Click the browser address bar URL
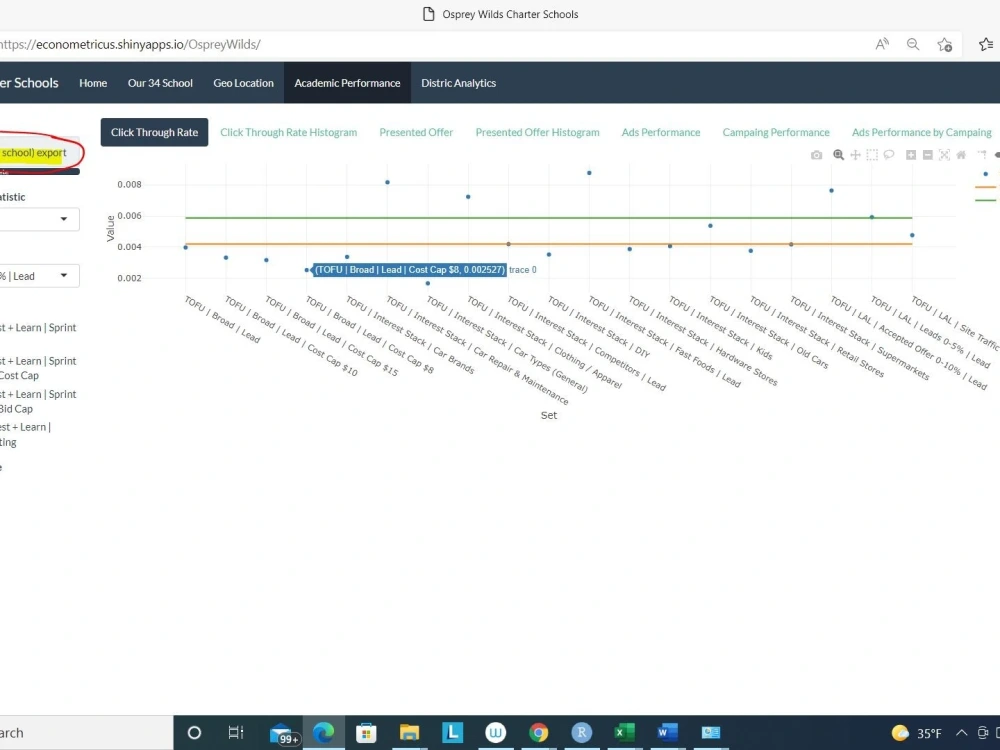Image resolution: width=1000 pixels, height=750 pixels. tap(130, 45)
